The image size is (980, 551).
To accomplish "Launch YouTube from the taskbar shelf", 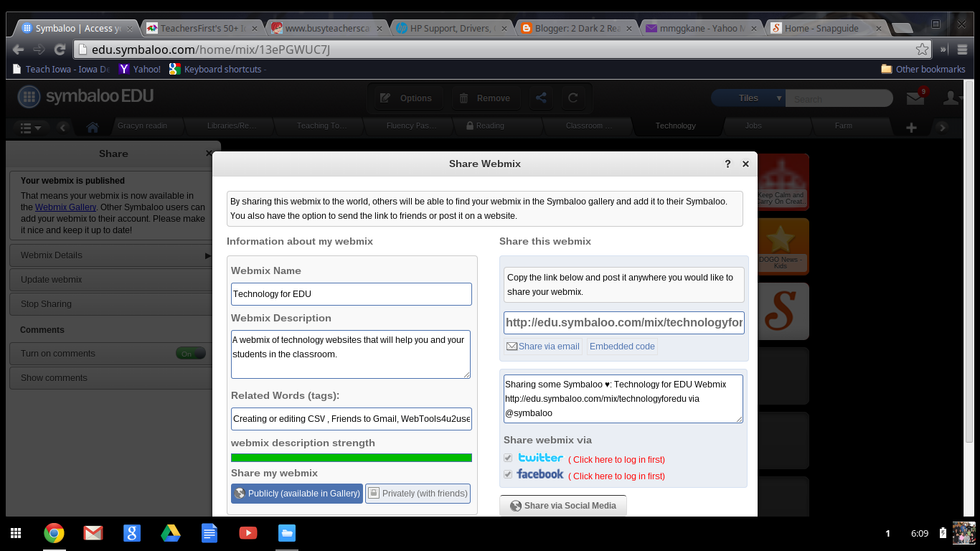I will 247,533.
